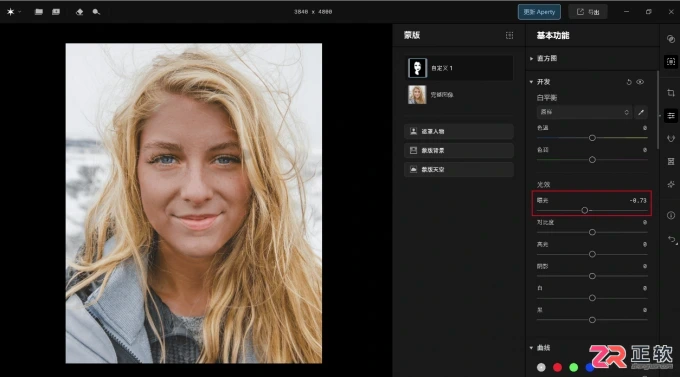Click the 光效 light section label
This screenshot has height=377, width=680.
point(543,185)
